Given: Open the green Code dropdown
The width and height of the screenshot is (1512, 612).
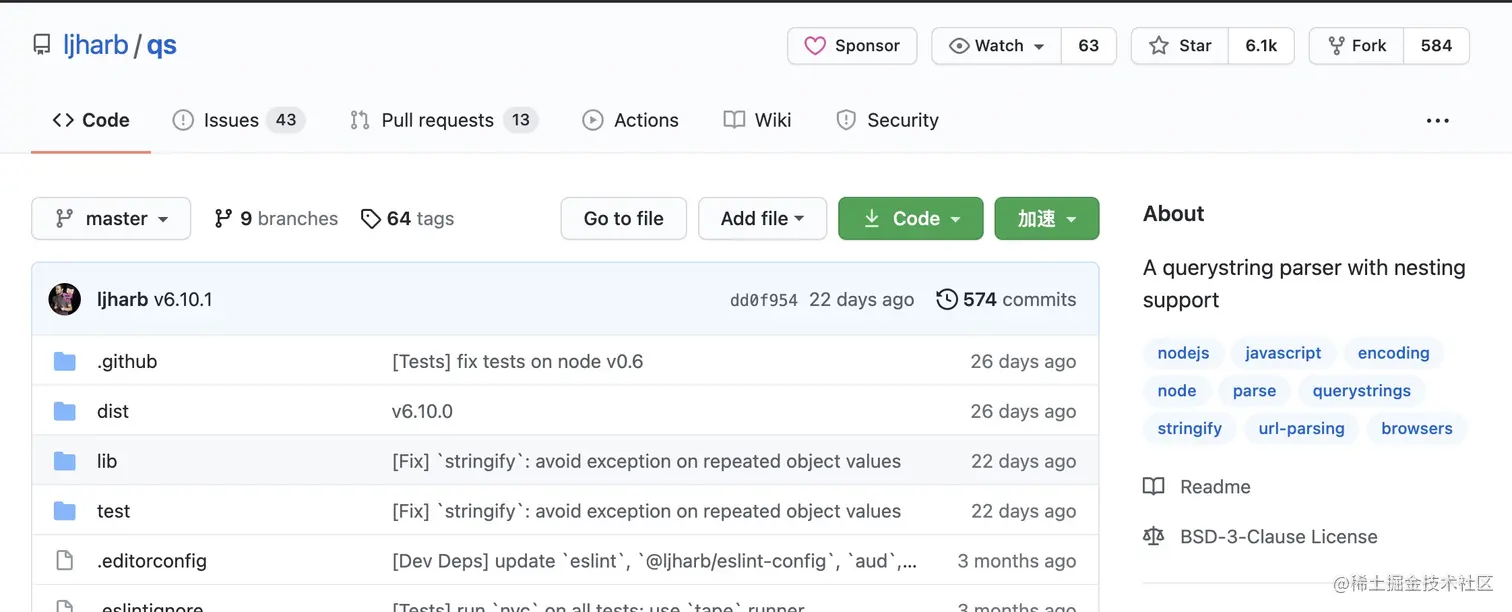Looking at the screenshot, I should 910,218.
